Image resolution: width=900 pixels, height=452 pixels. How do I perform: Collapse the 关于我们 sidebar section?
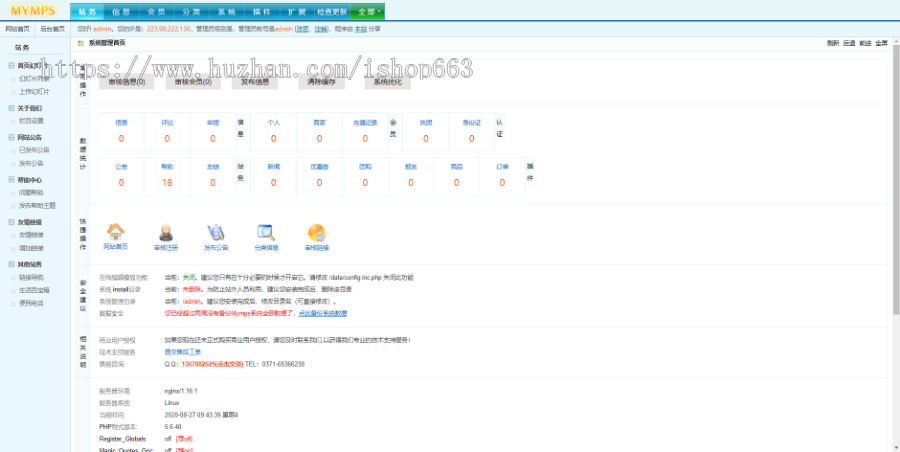tap(11, 107)
